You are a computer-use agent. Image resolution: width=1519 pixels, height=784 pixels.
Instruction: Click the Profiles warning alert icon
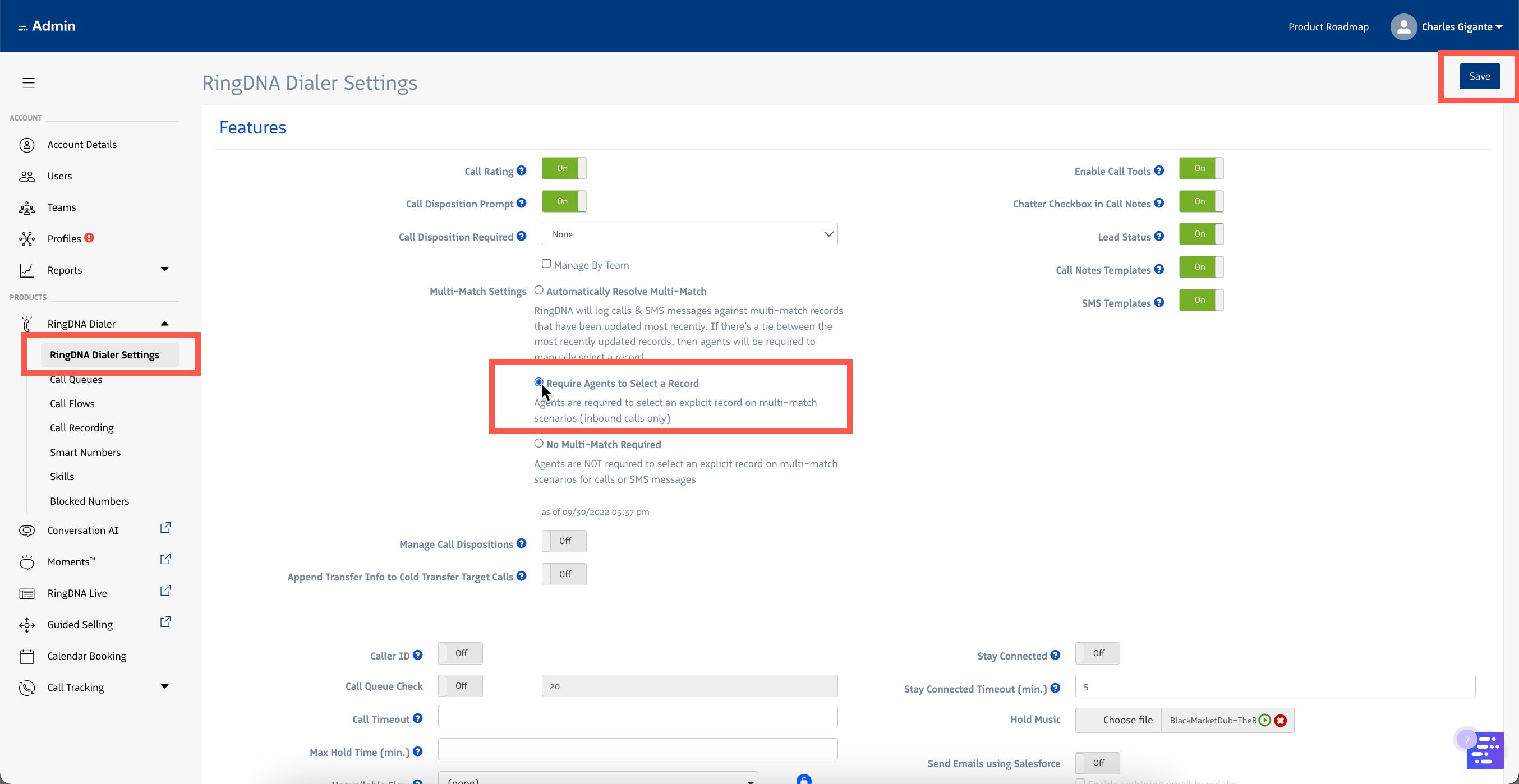[89, 238]
